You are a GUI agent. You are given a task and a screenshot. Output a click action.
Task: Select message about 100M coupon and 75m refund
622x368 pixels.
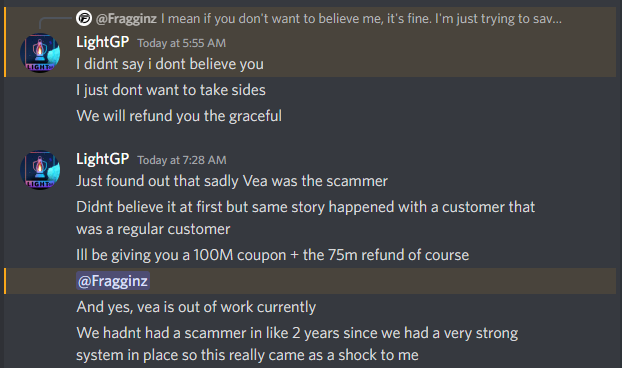click(273, 255)
